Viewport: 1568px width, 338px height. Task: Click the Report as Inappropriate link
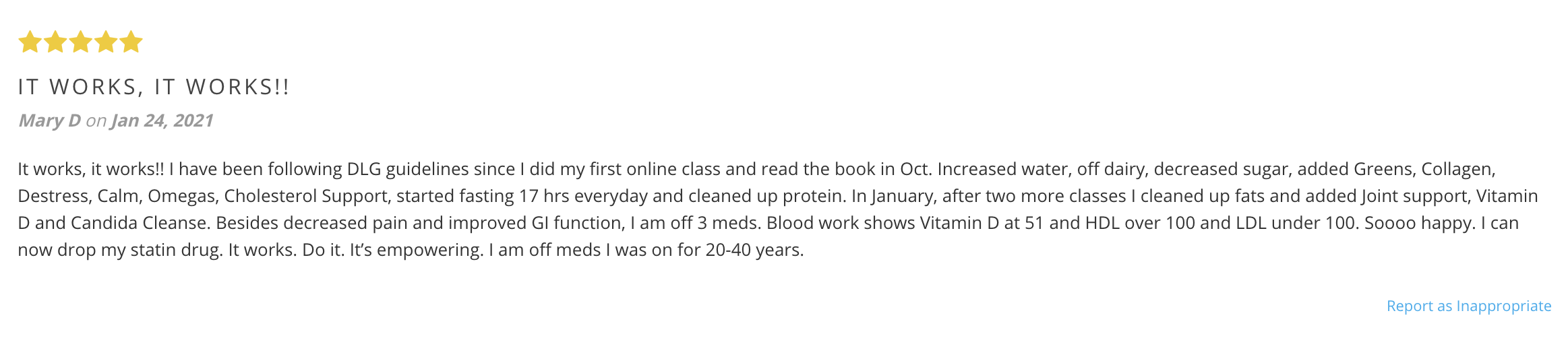[1468, 306]
